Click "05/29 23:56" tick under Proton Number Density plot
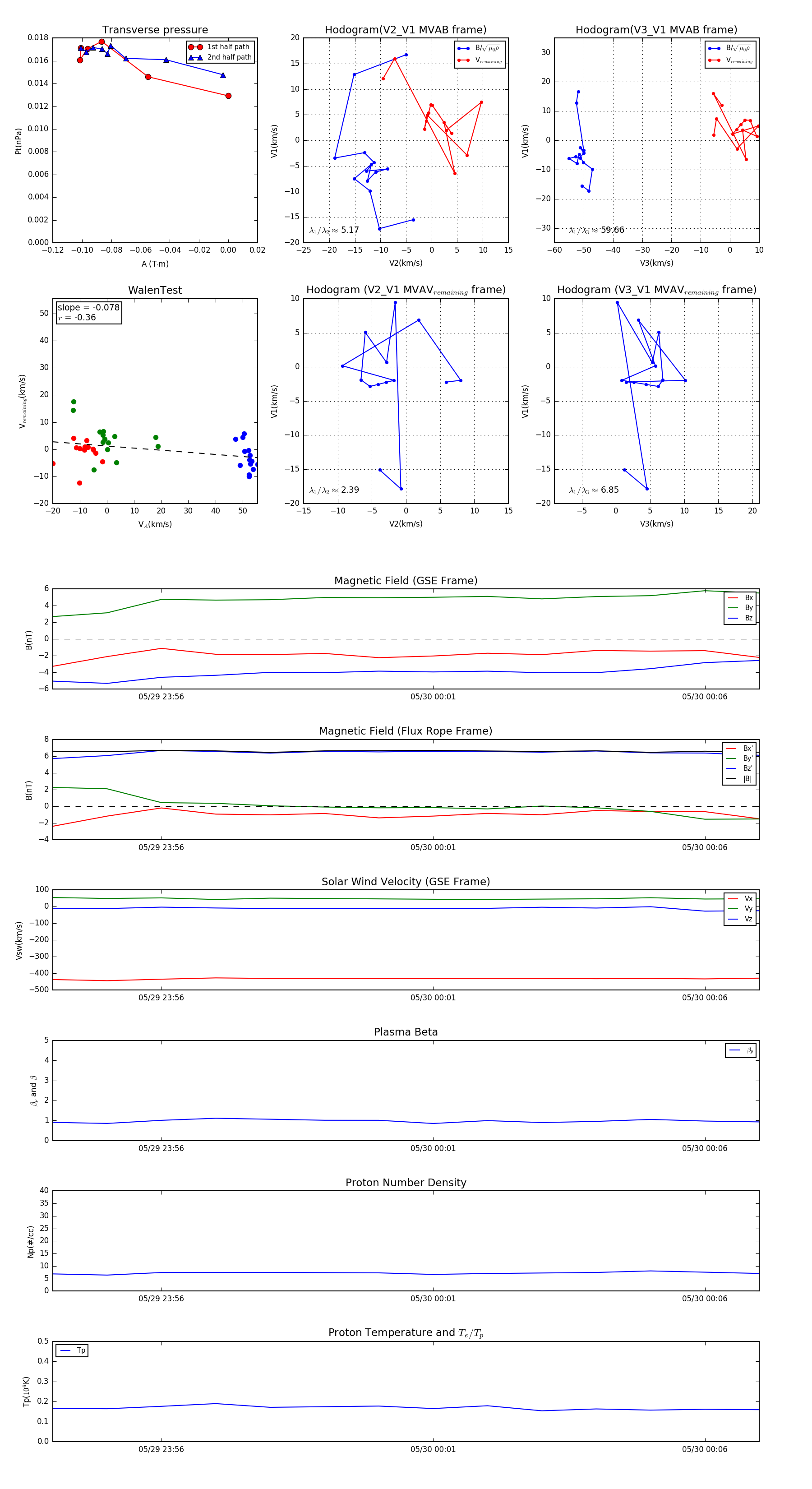812x1489 pixels. 161,1299
